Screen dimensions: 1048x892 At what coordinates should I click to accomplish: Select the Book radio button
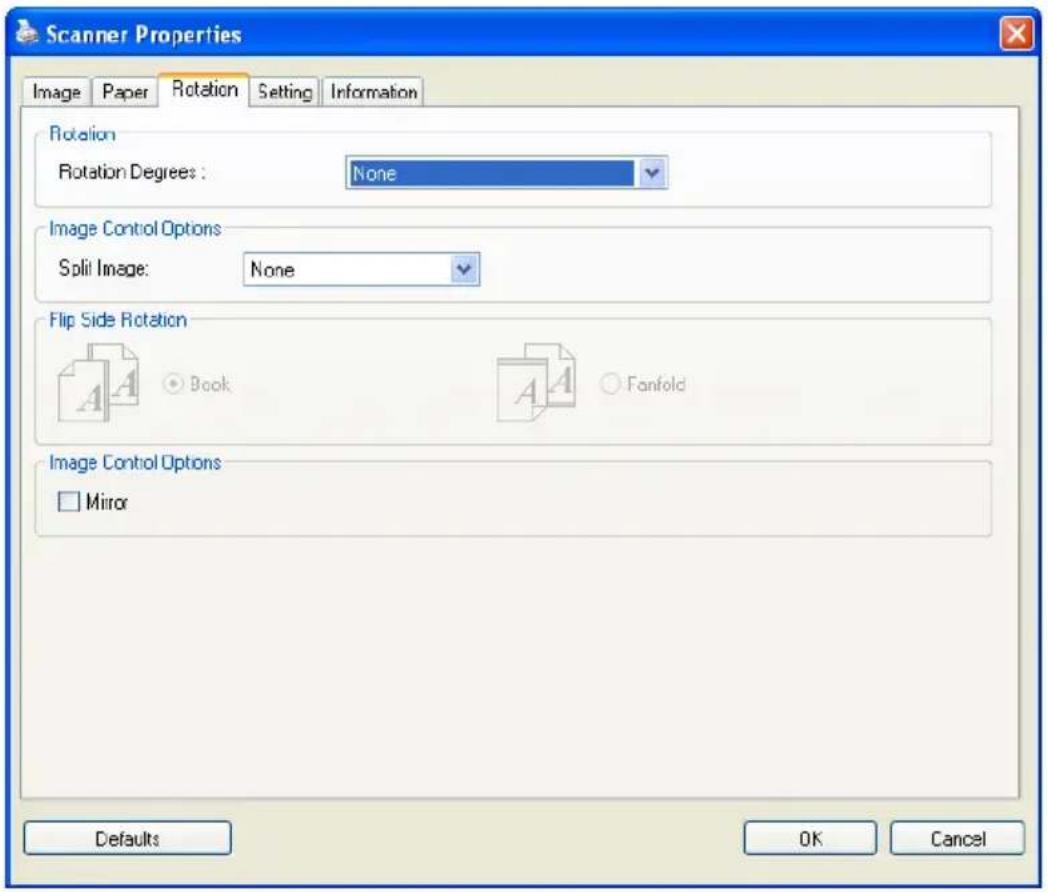pyautogui.click(x=173, y=384)
